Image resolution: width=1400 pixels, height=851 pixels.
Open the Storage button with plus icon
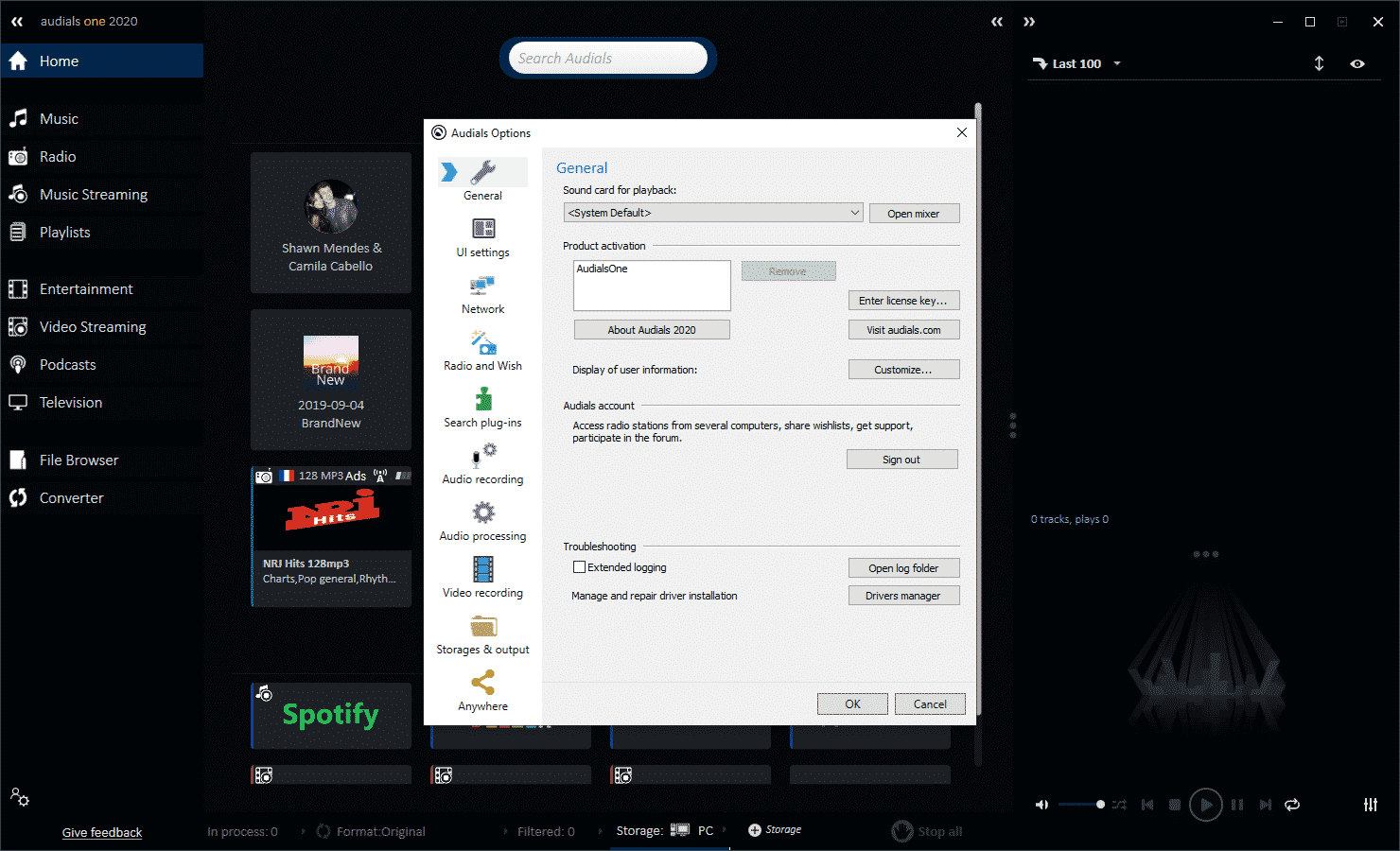click(775, 830)
